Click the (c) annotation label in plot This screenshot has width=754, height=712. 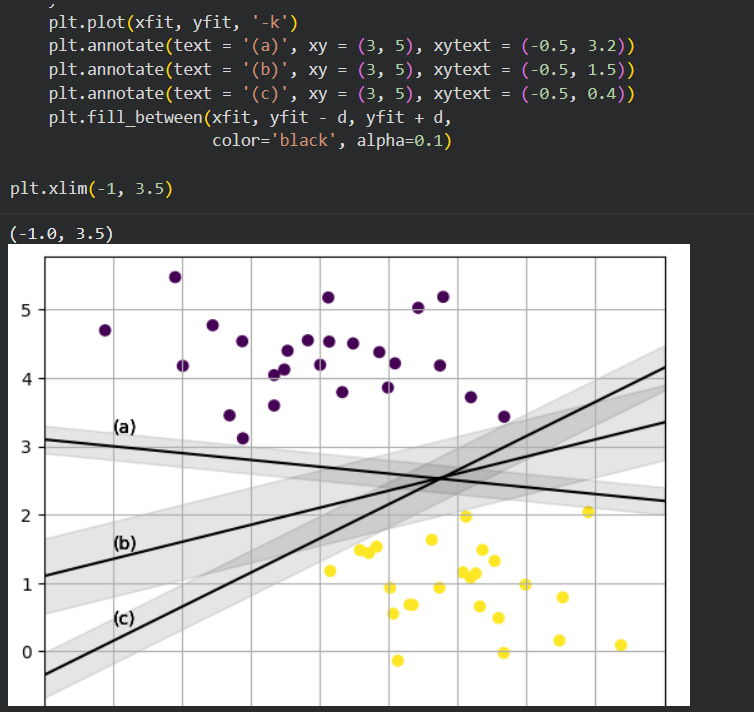pyautogui.click(x=124, y=619)
